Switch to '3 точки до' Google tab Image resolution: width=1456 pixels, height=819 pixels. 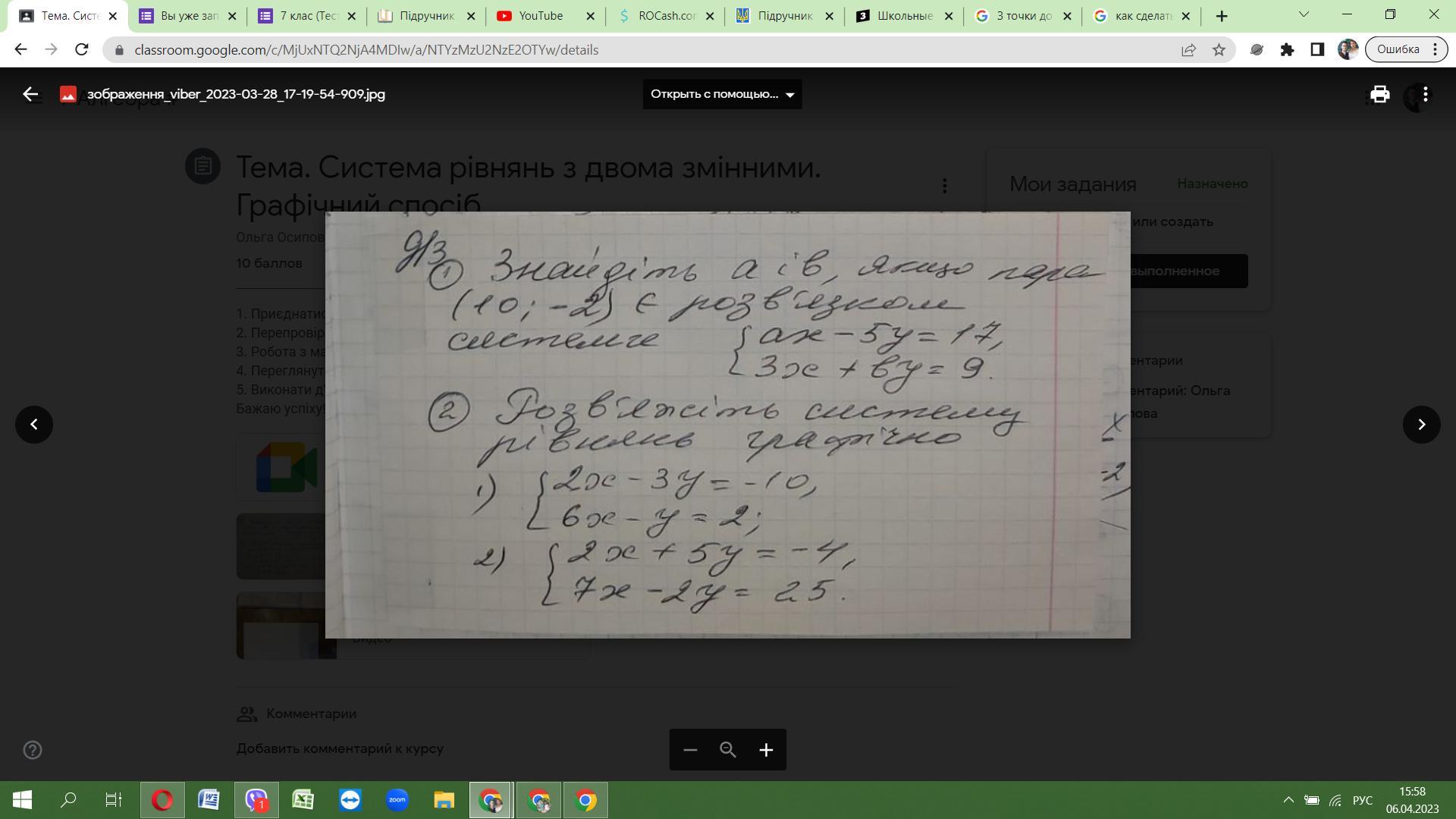(1022, 16)
